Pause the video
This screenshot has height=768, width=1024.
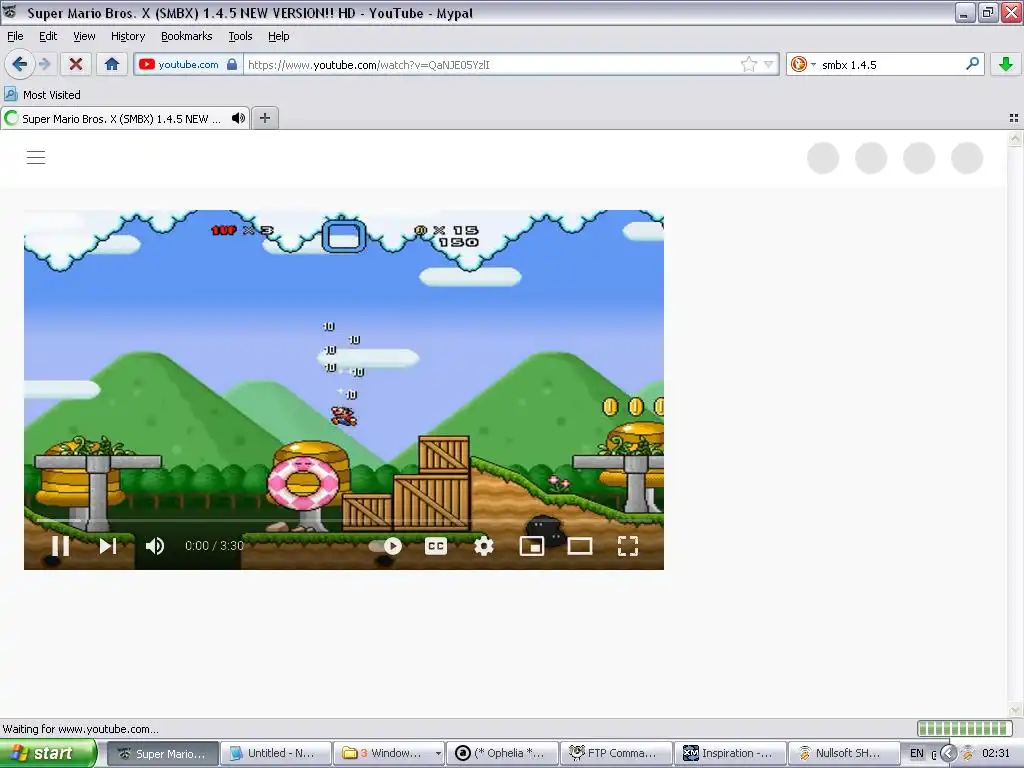(x=60, y=545)
